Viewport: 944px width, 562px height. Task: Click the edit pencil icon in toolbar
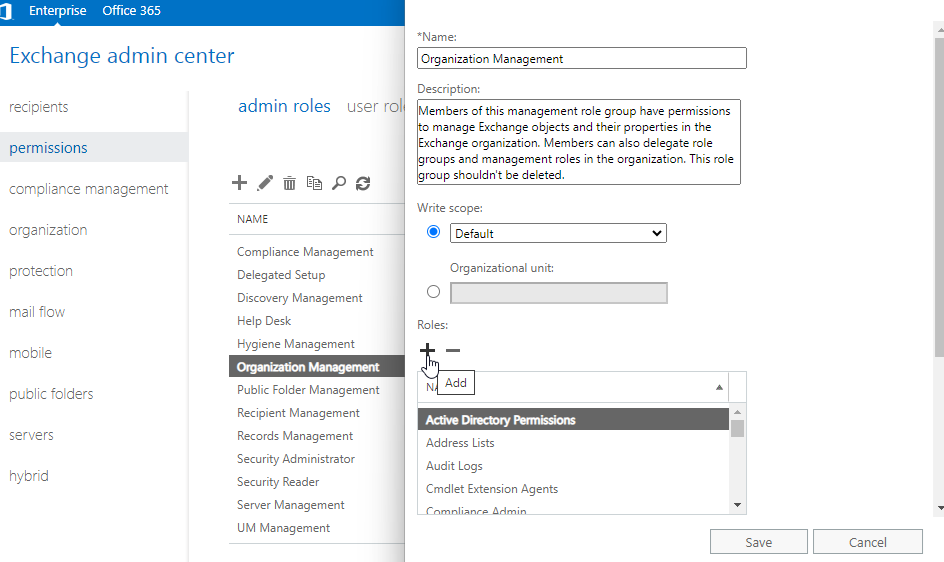265,183
